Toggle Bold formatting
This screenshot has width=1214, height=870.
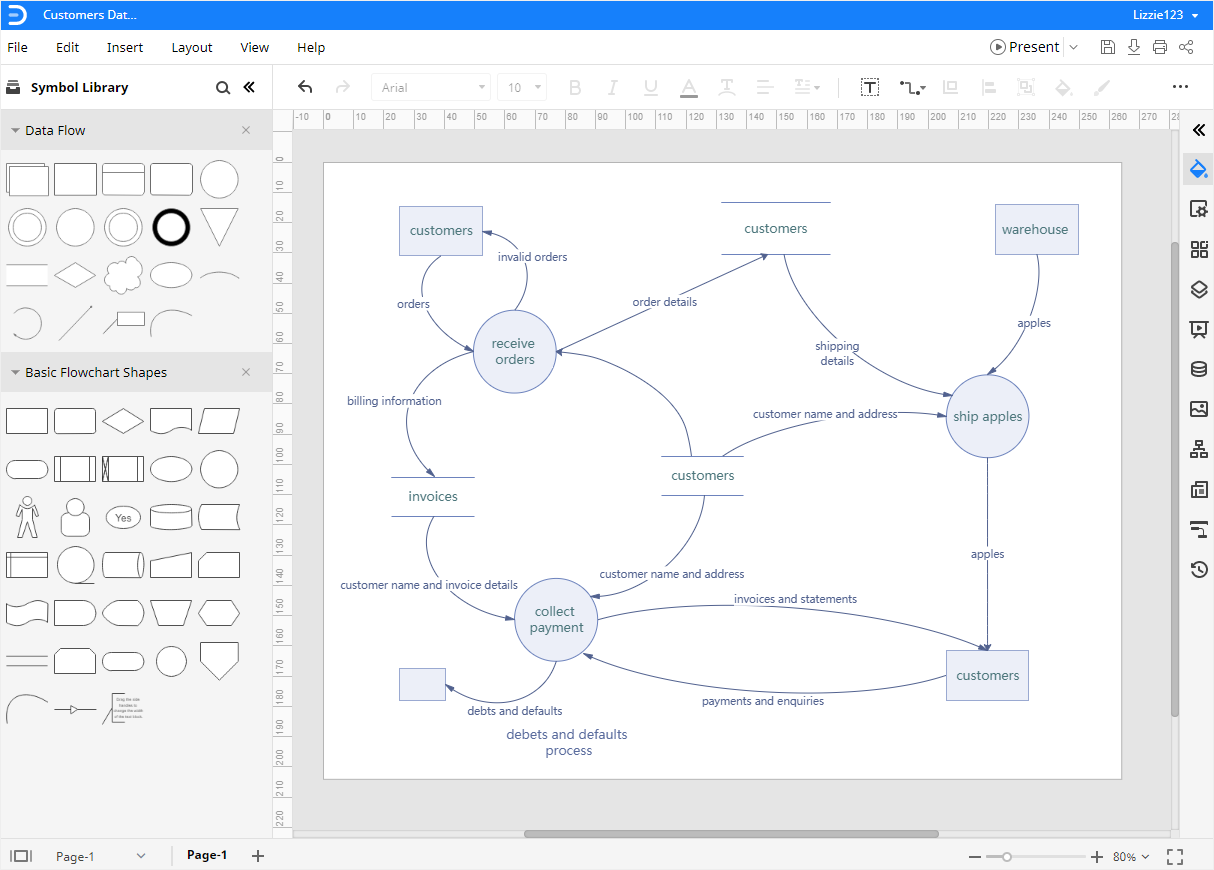click(575, 87)
